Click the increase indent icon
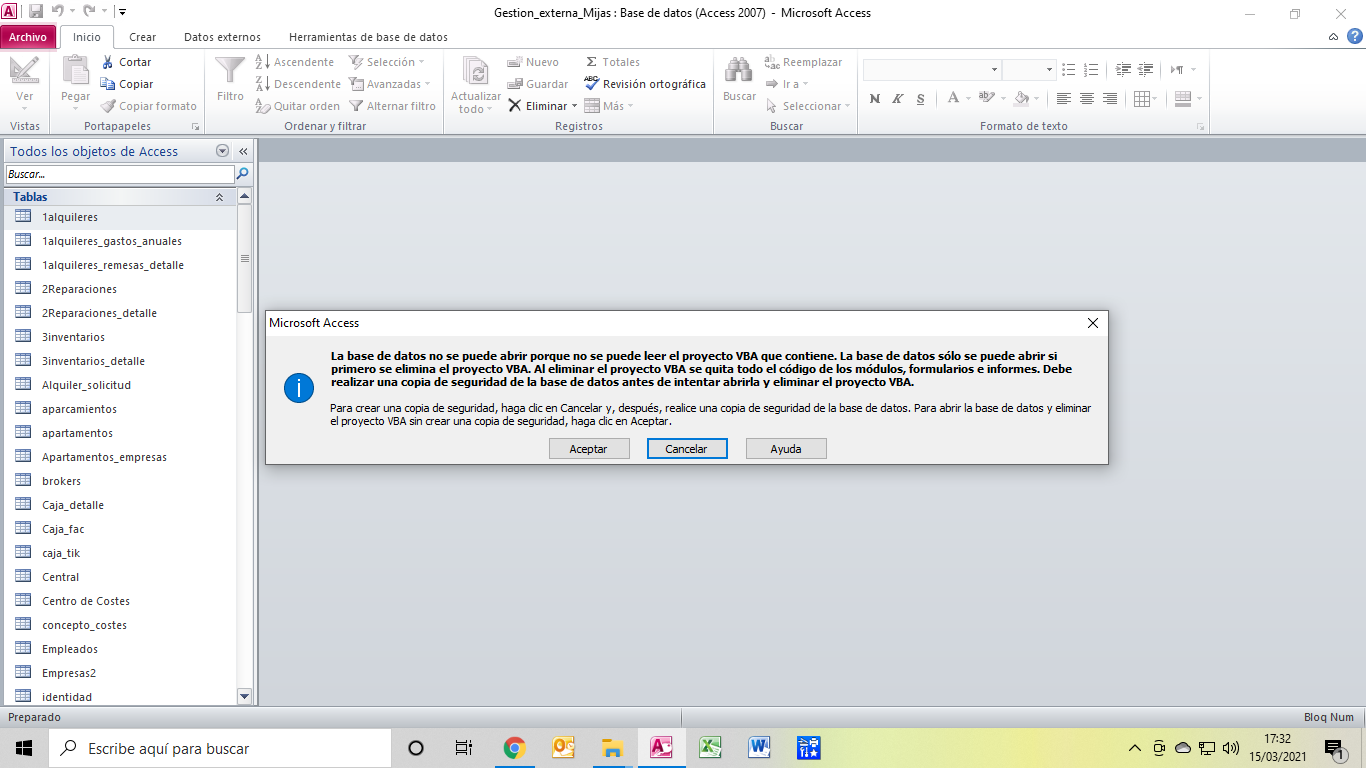Image resolution: width=1366 pixels, height=768 pixels. [1123, 69]
